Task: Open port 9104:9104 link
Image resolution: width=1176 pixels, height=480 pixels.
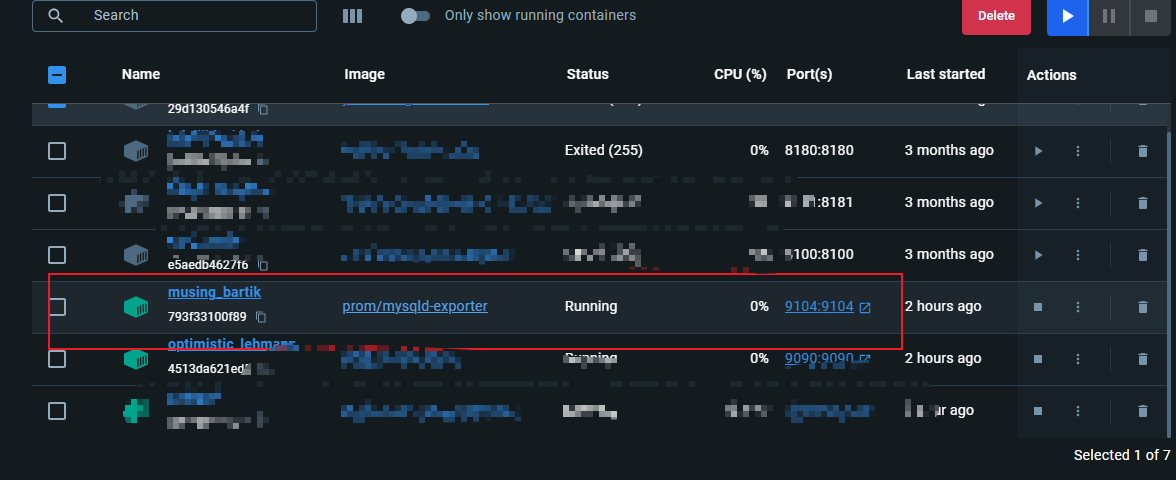Action: 819,306
